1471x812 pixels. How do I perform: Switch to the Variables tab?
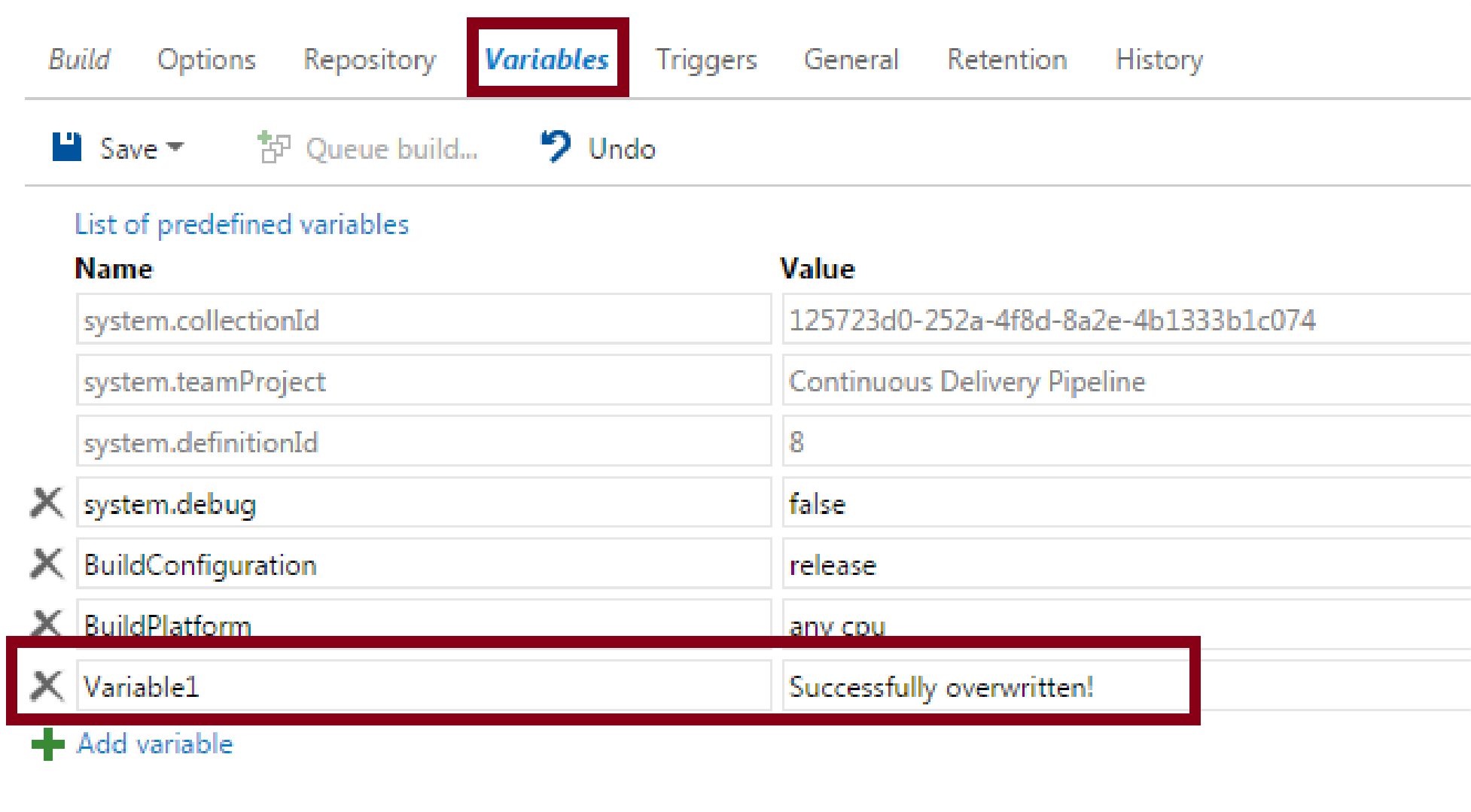tap(547, 59)
